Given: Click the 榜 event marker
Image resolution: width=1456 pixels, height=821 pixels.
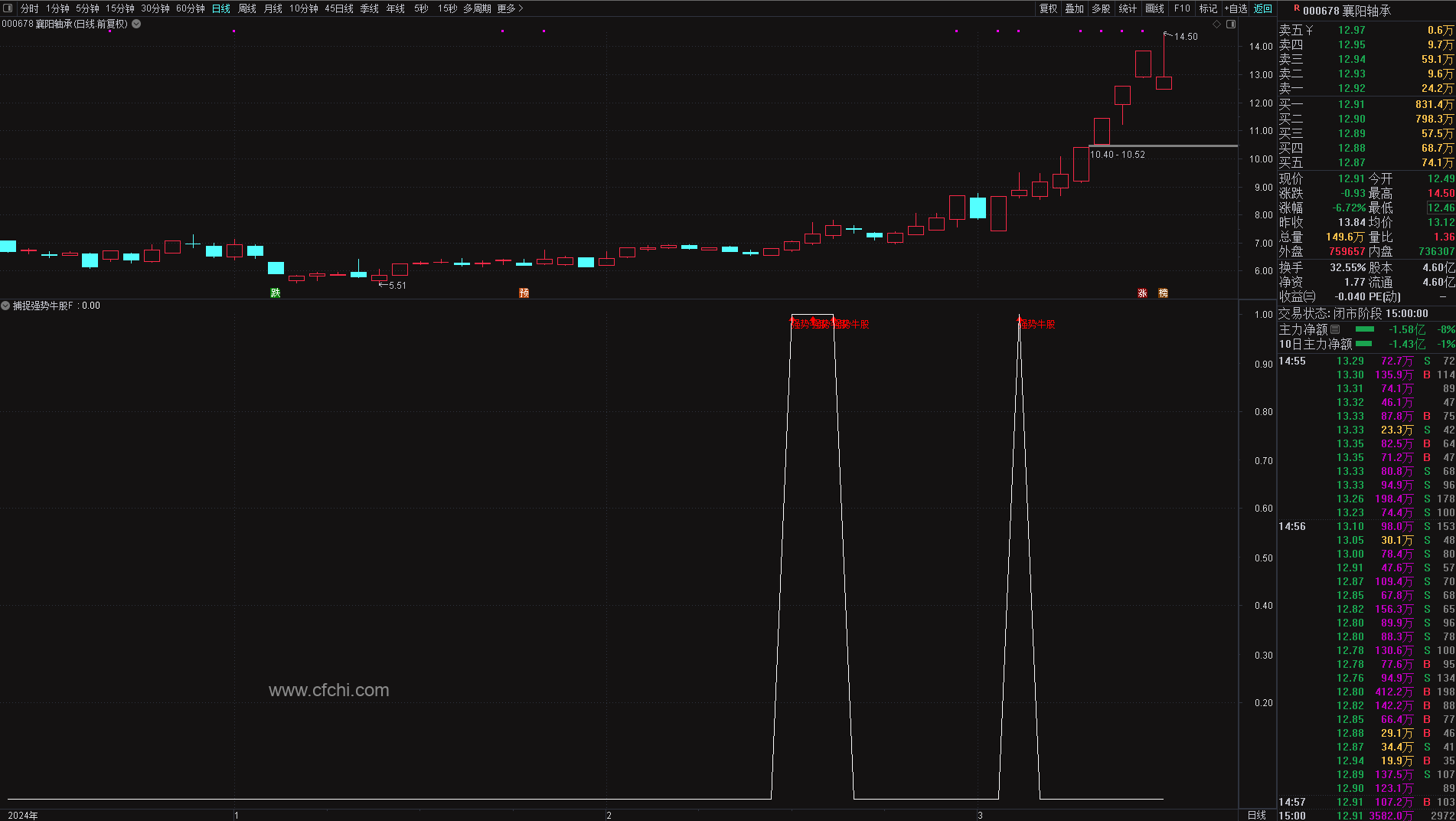Looking at the screenshot, I should [1163, 293].
